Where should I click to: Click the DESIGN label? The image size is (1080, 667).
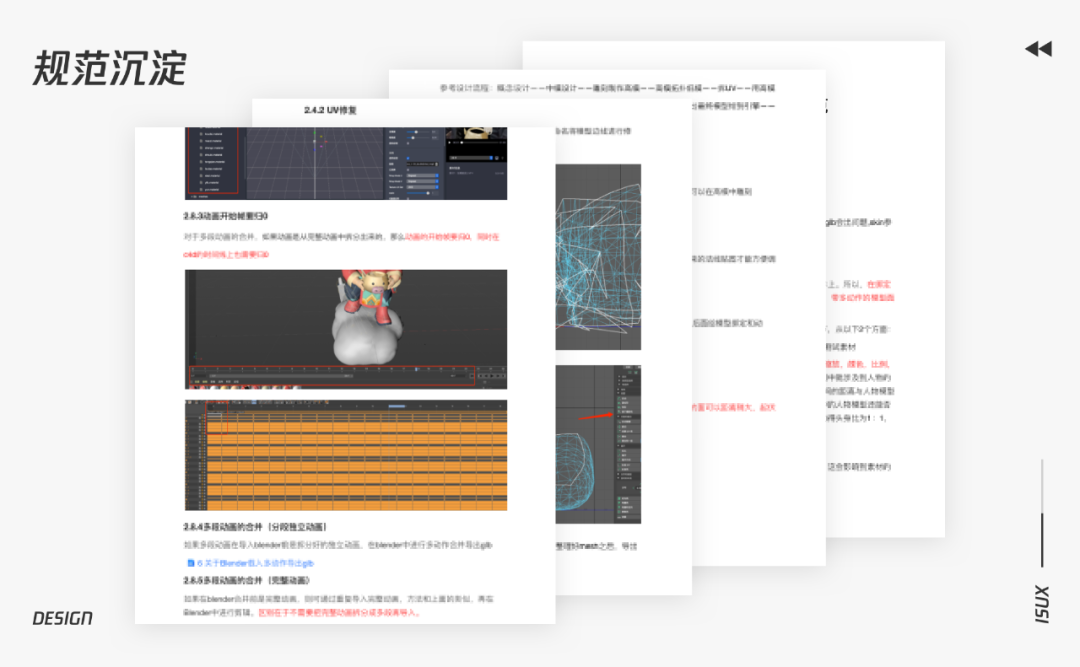[x=63, y=618]
